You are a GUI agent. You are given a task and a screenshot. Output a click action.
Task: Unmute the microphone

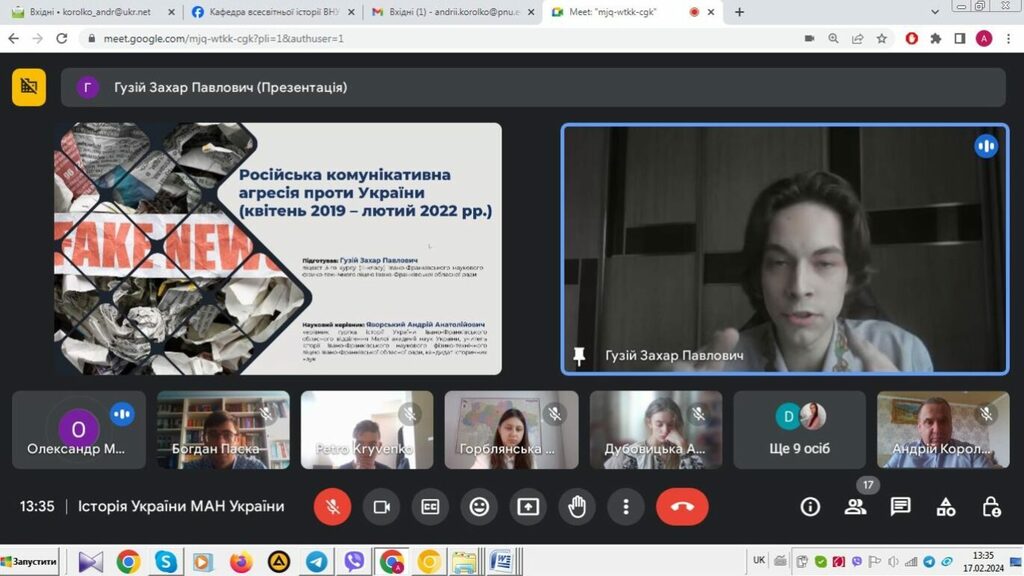point(332,507)
